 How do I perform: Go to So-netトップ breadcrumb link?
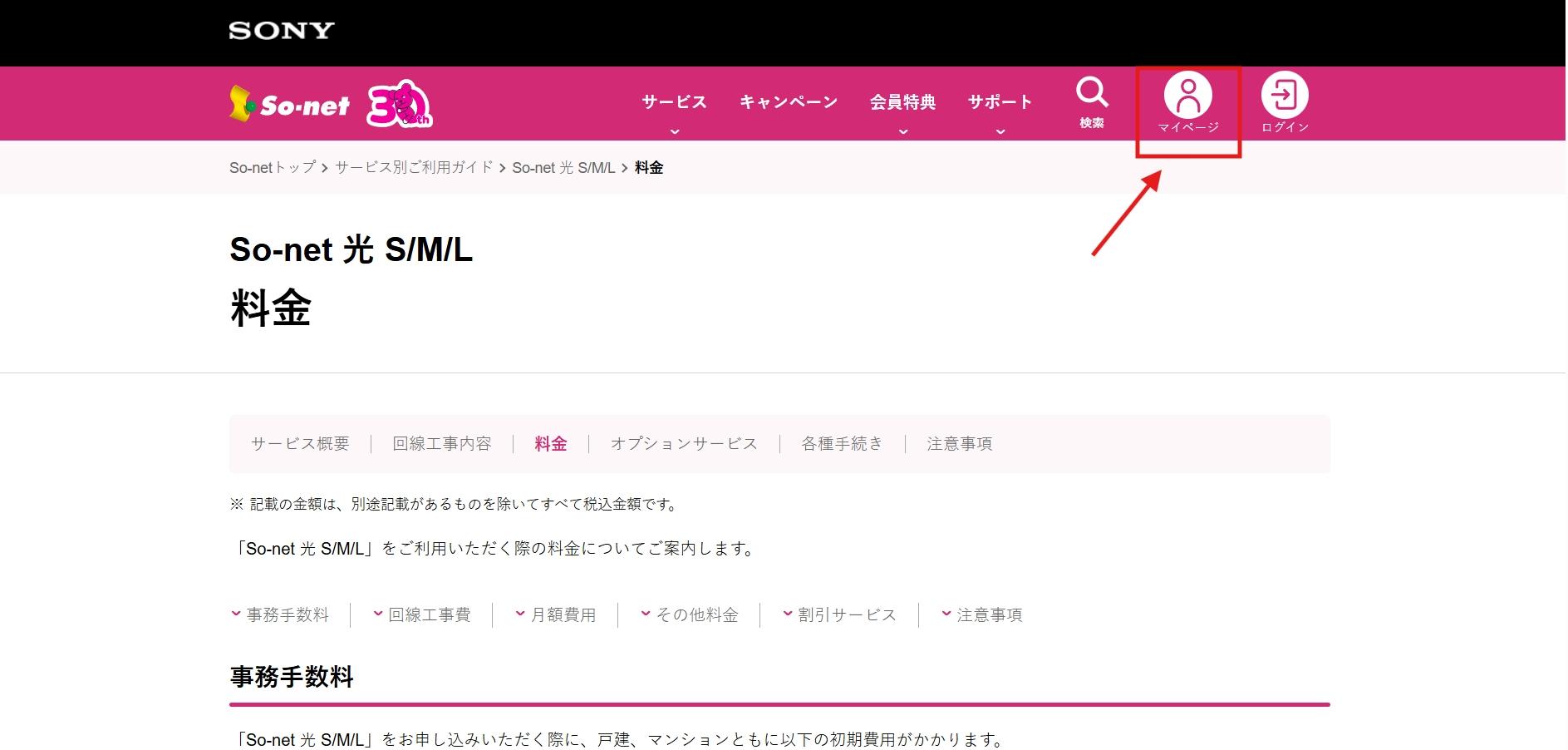pyautogui.click(x=273, y=168)
